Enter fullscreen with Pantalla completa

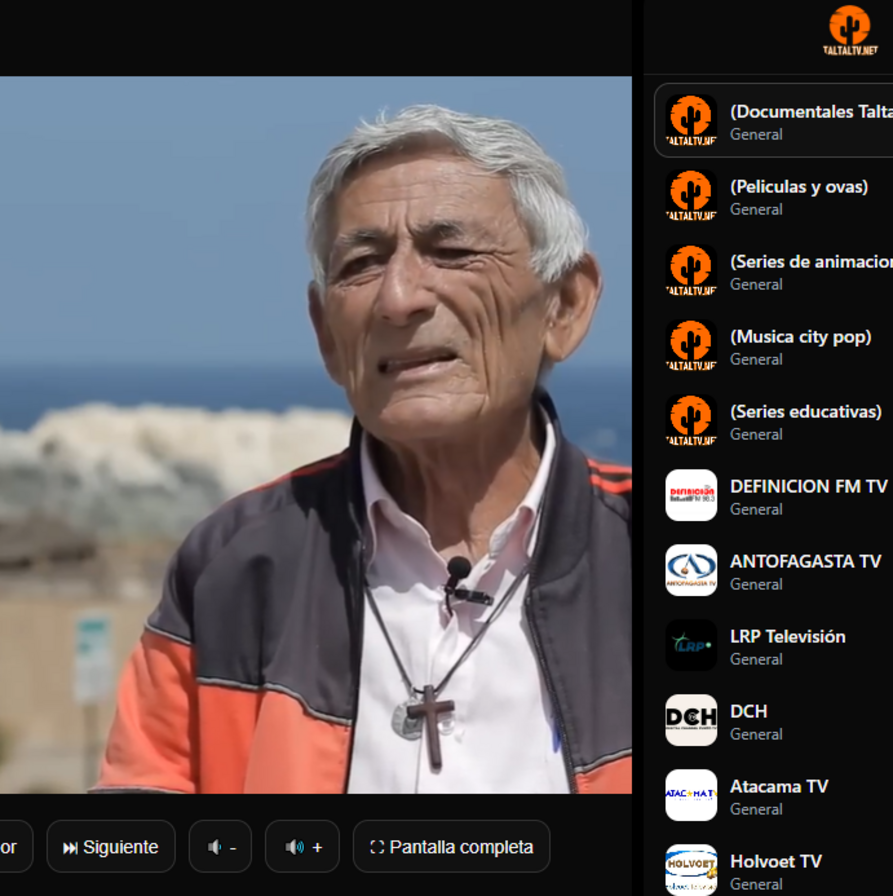(451, 847)
